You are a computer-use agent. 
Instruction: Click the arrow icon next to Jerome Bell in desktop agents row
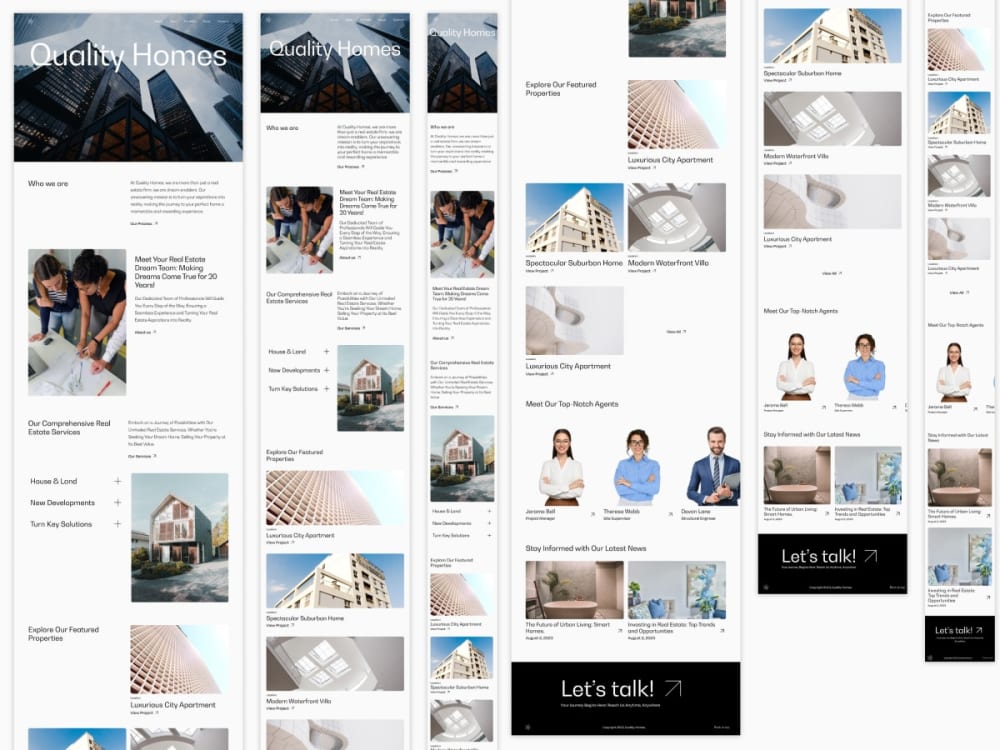[592, 514]
